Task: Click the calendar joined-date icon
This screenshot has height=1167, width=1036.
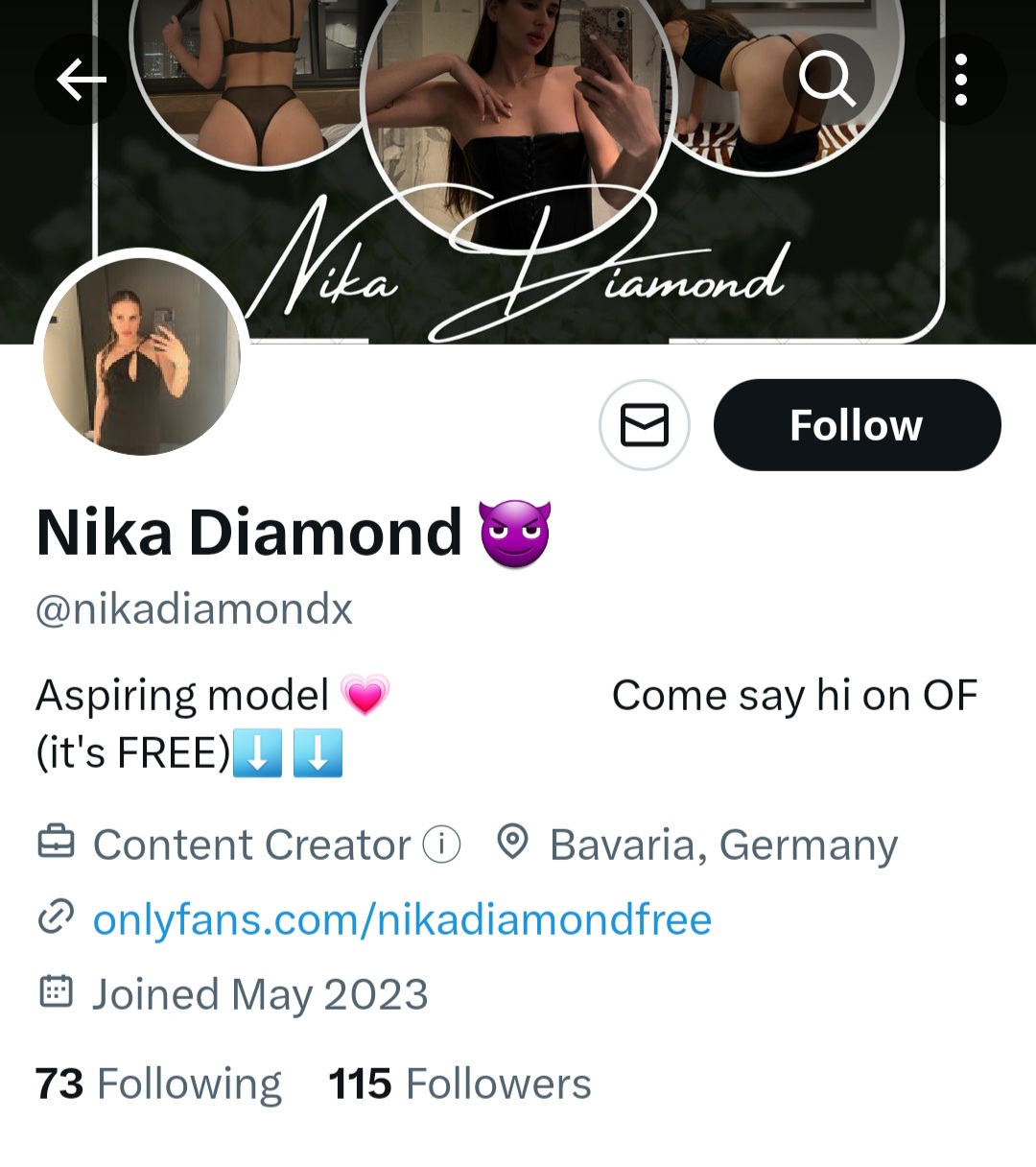Action: 56,992
